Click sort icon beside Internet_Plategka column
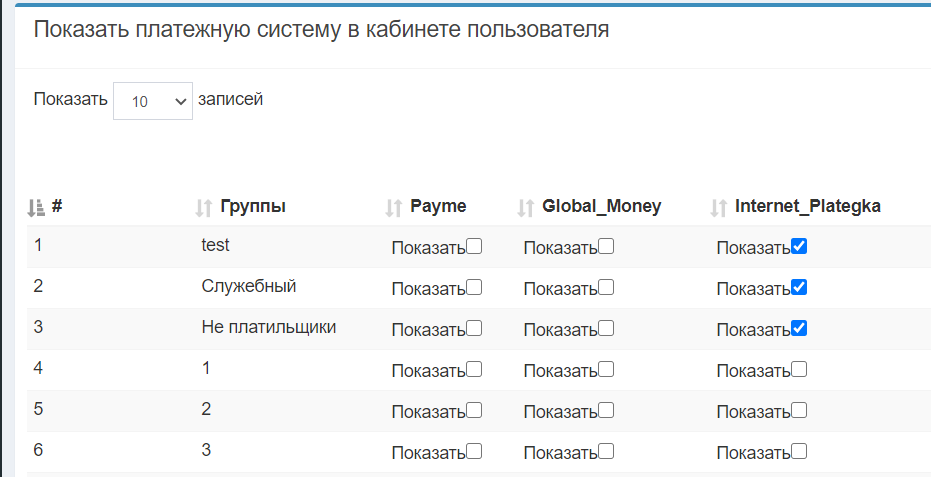 (x=719, y=207)
